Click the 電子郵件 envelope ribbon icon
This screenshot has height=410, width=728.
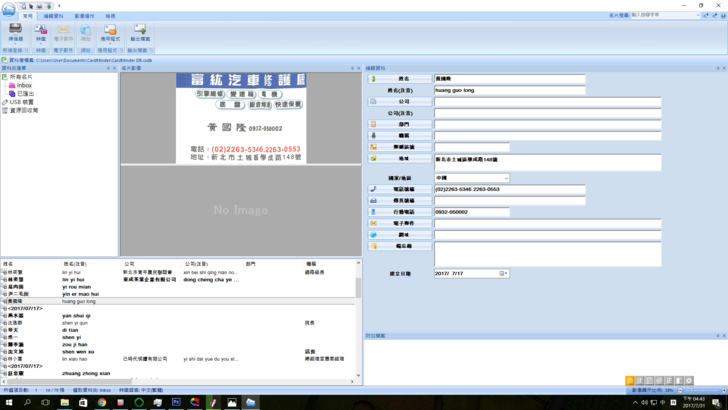[62, 32]
